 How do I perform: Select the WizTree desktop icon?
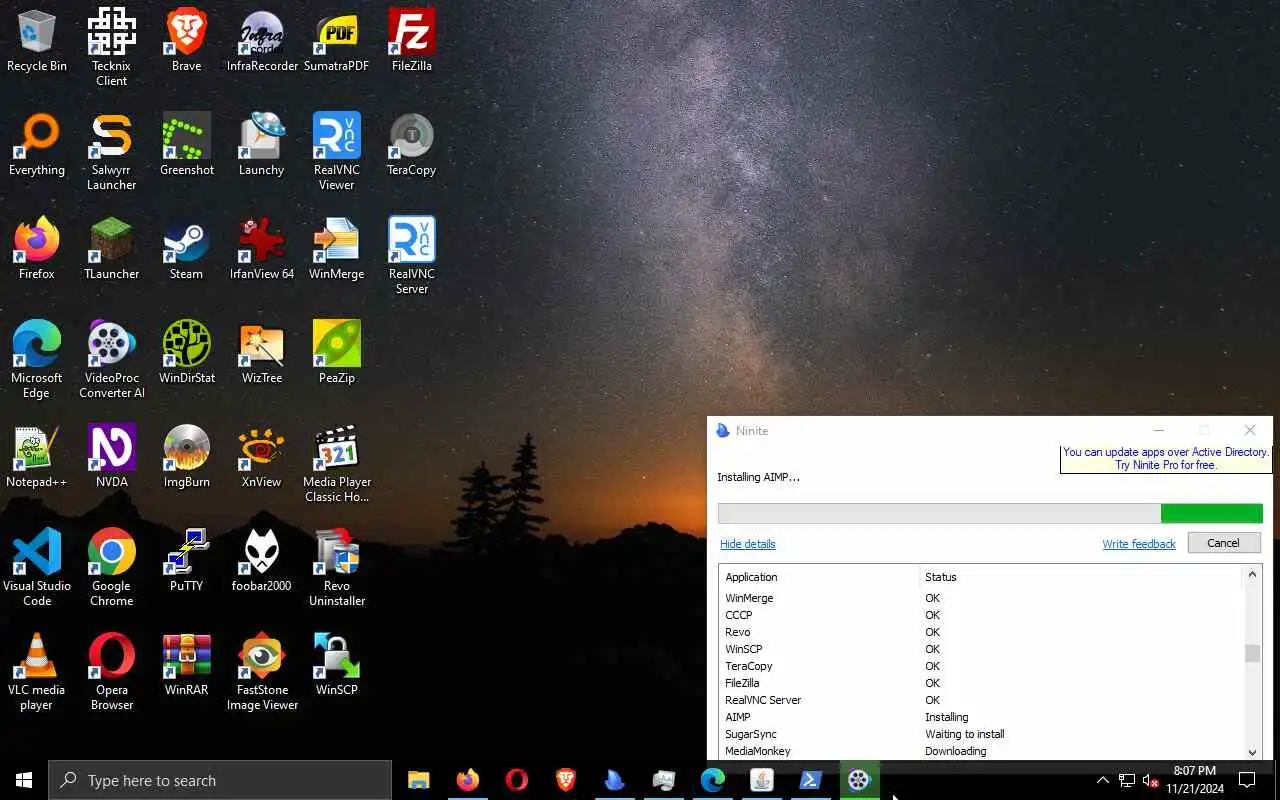point(261,354)
